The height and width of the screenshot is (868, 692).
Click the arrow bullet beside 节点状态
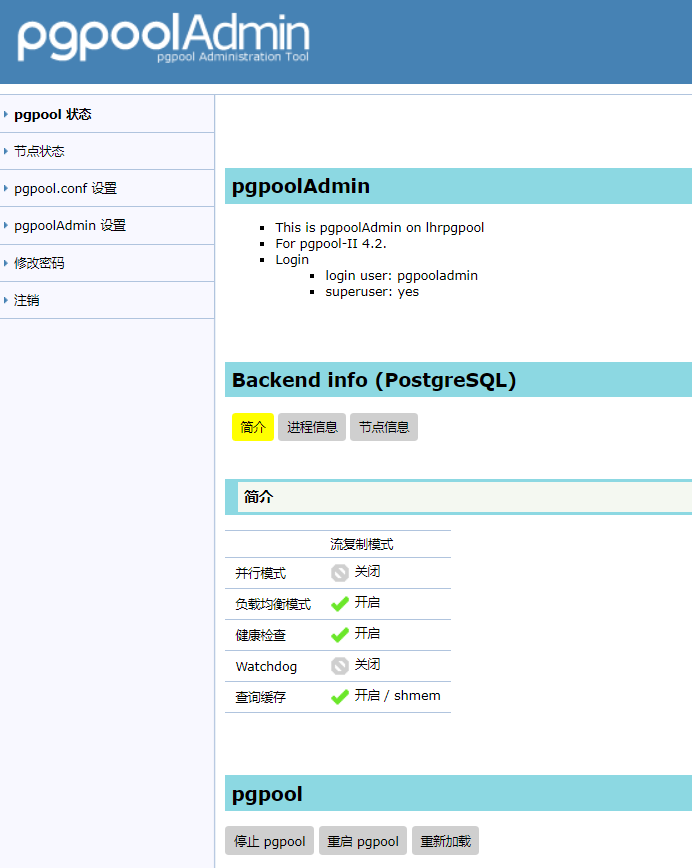6,151
